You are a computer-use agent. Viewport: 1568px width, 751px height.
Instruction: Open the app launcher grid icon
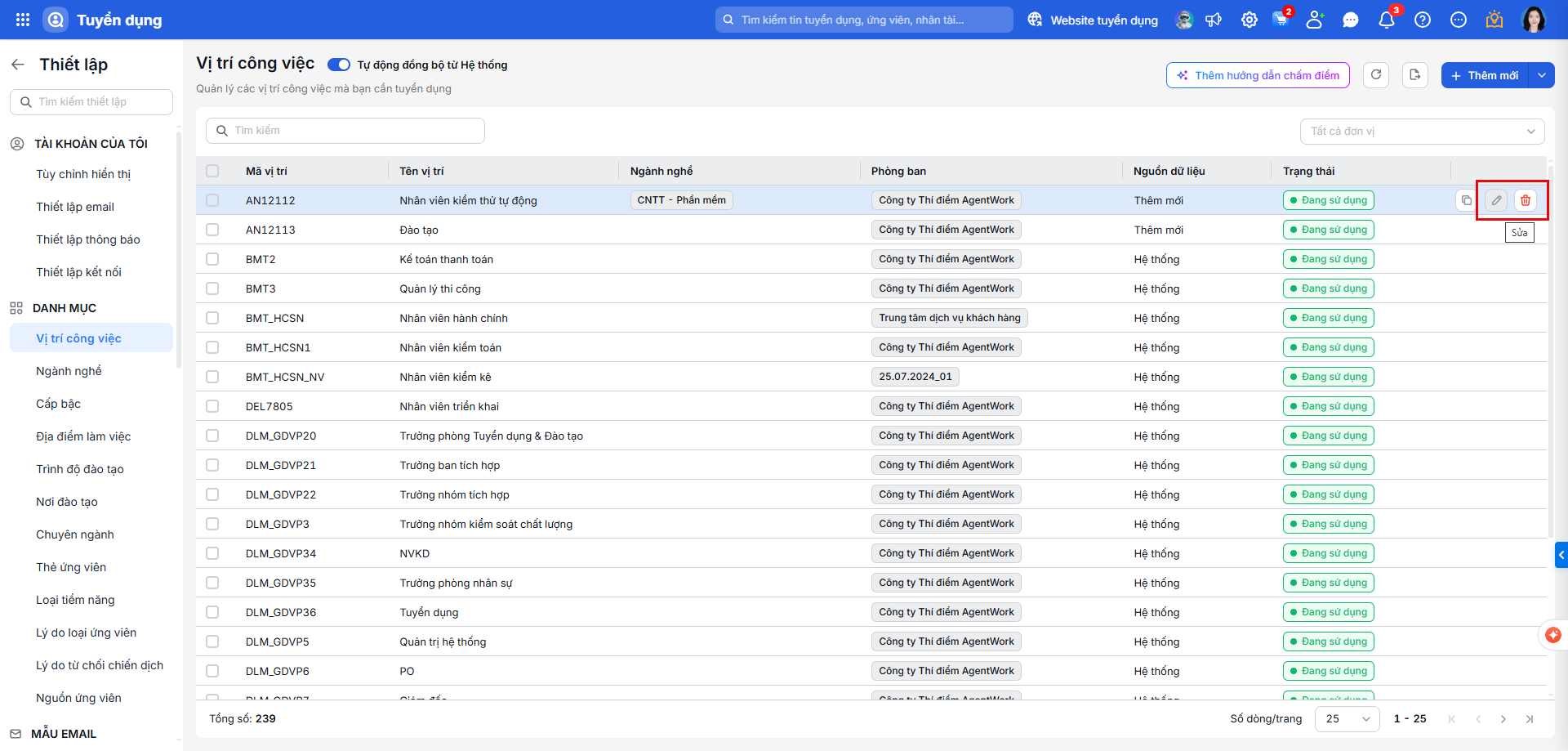click(x=23, y=20)
